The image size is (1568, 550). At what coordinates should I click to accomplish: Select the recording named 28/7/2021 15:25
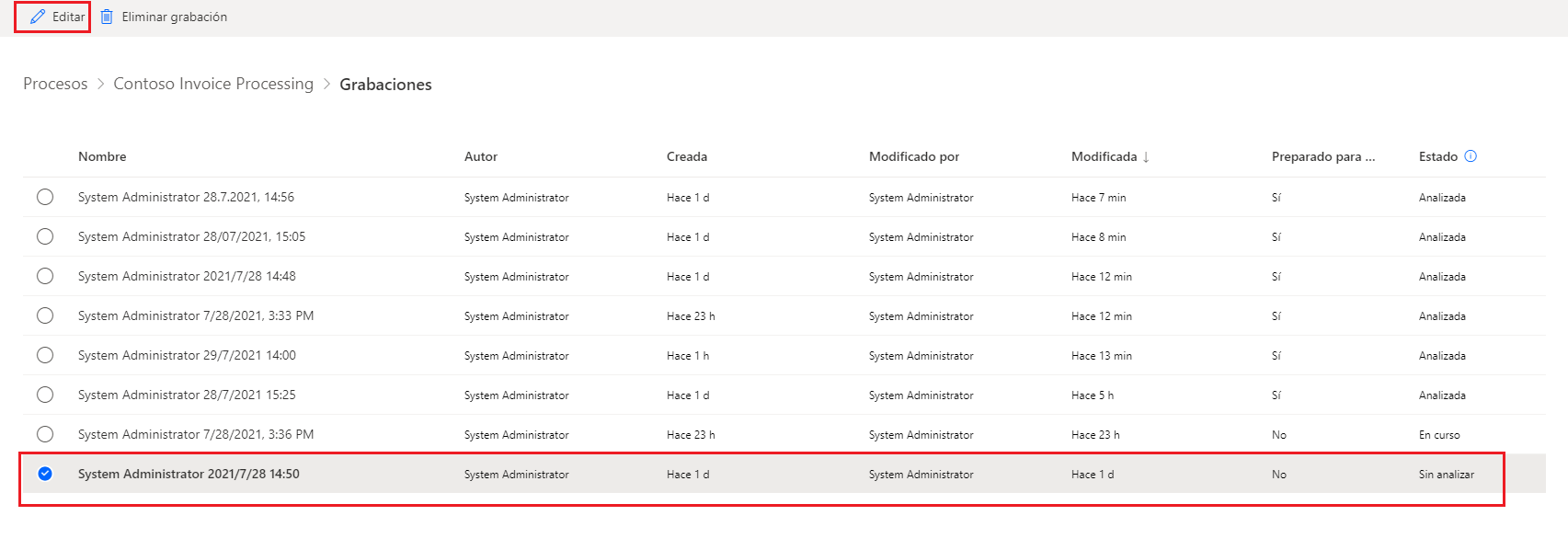click(45, 395)
